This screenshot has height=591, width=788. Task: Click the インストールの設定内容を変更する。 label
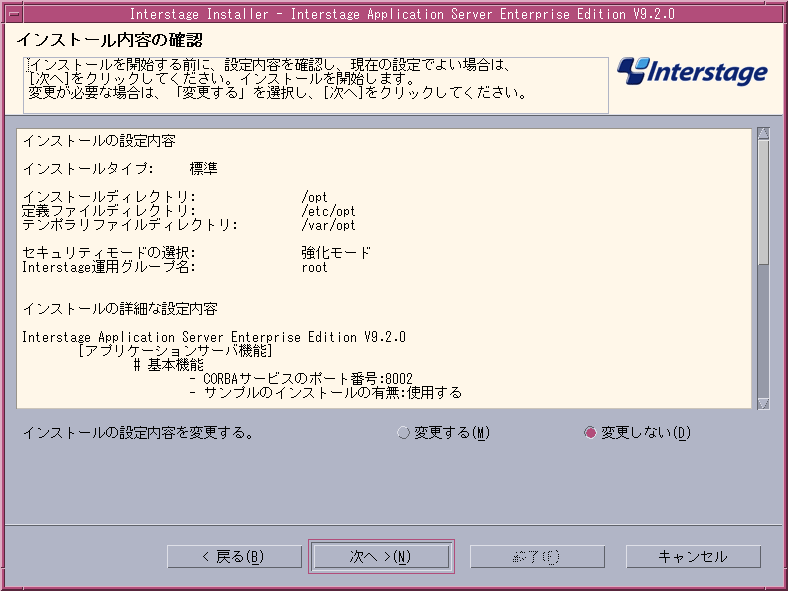coord(138,432)
